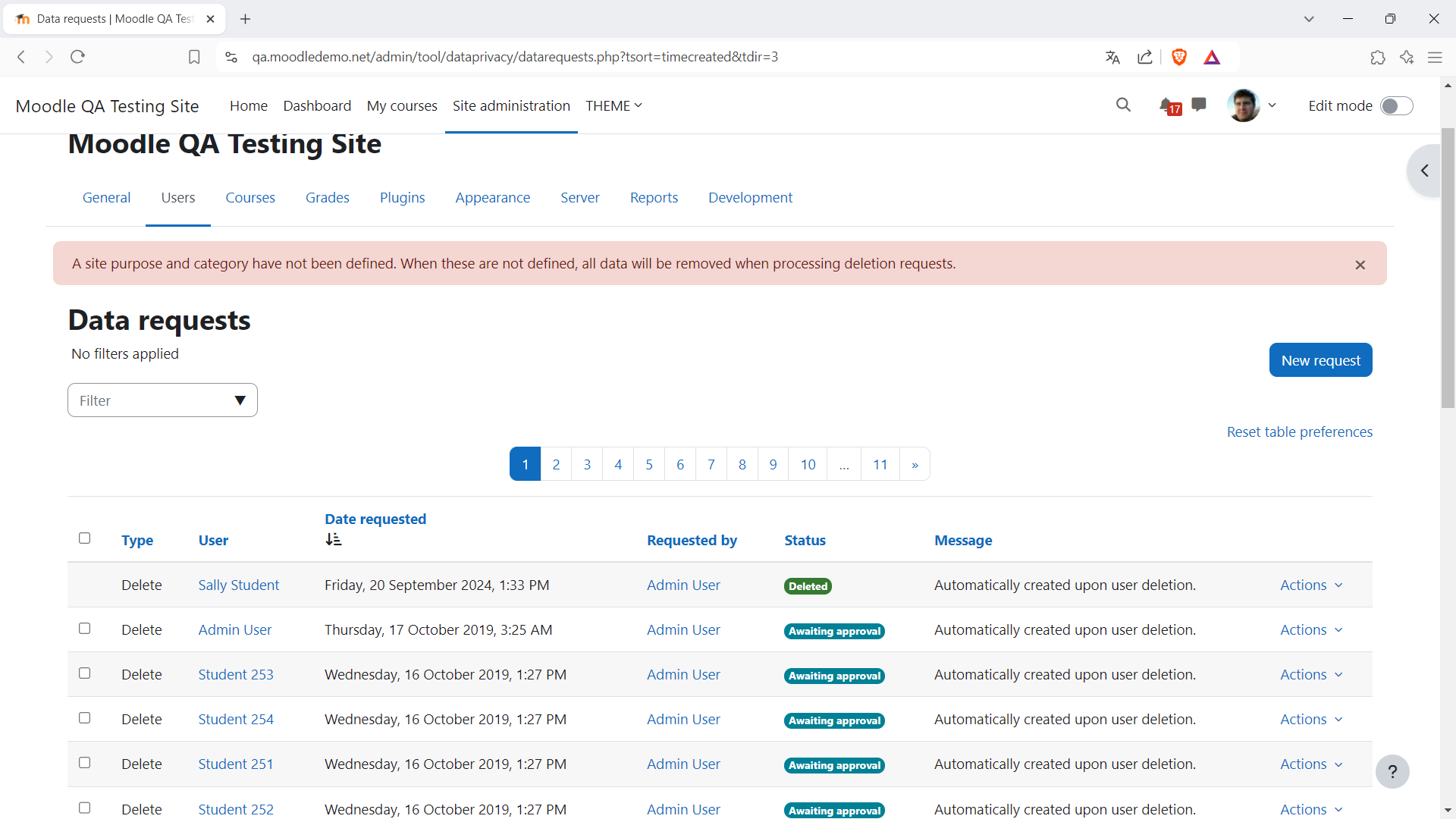Open Actions menu for Student 252

coord(1311,810)
